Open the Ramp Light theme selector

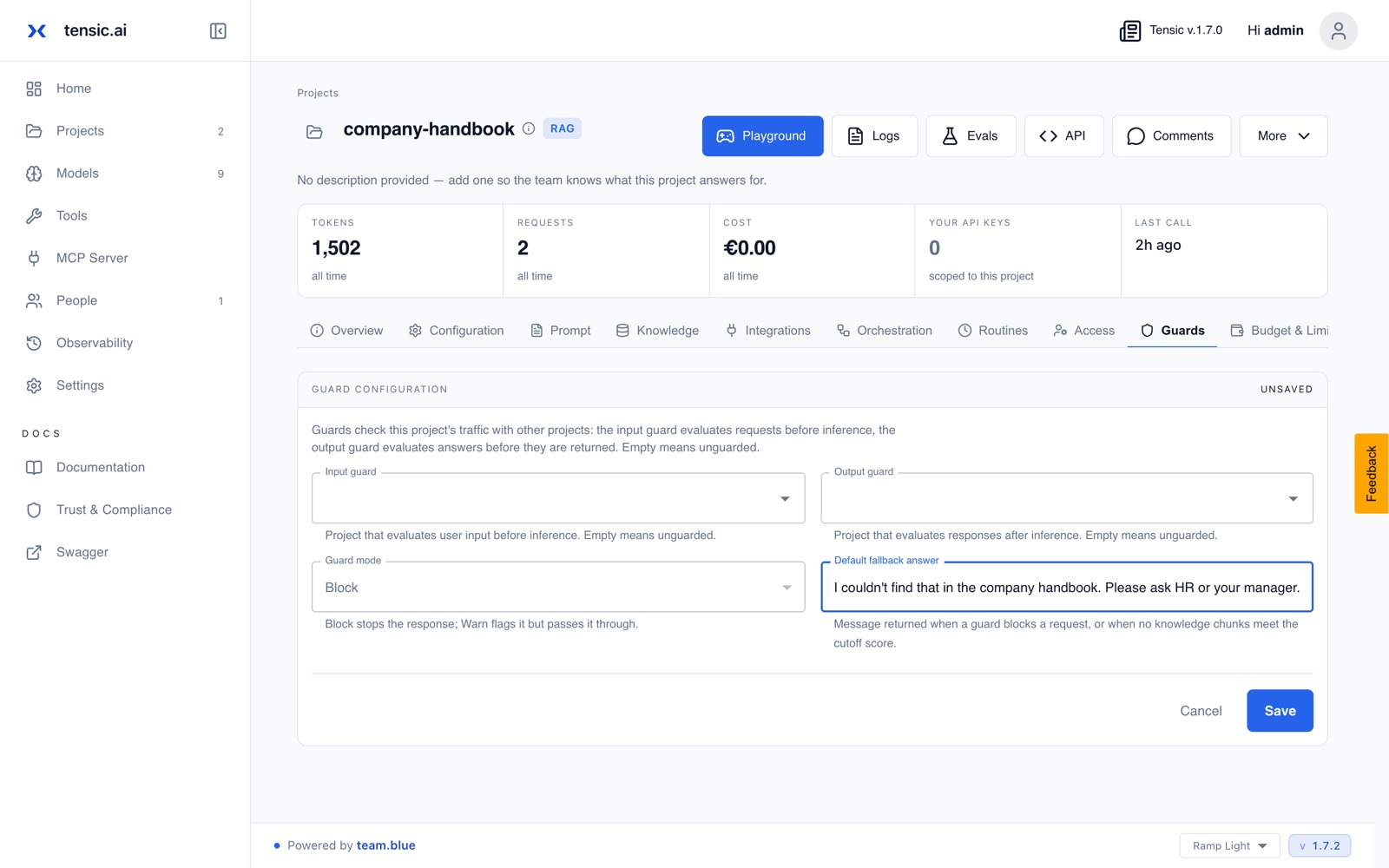point(1229,845)
